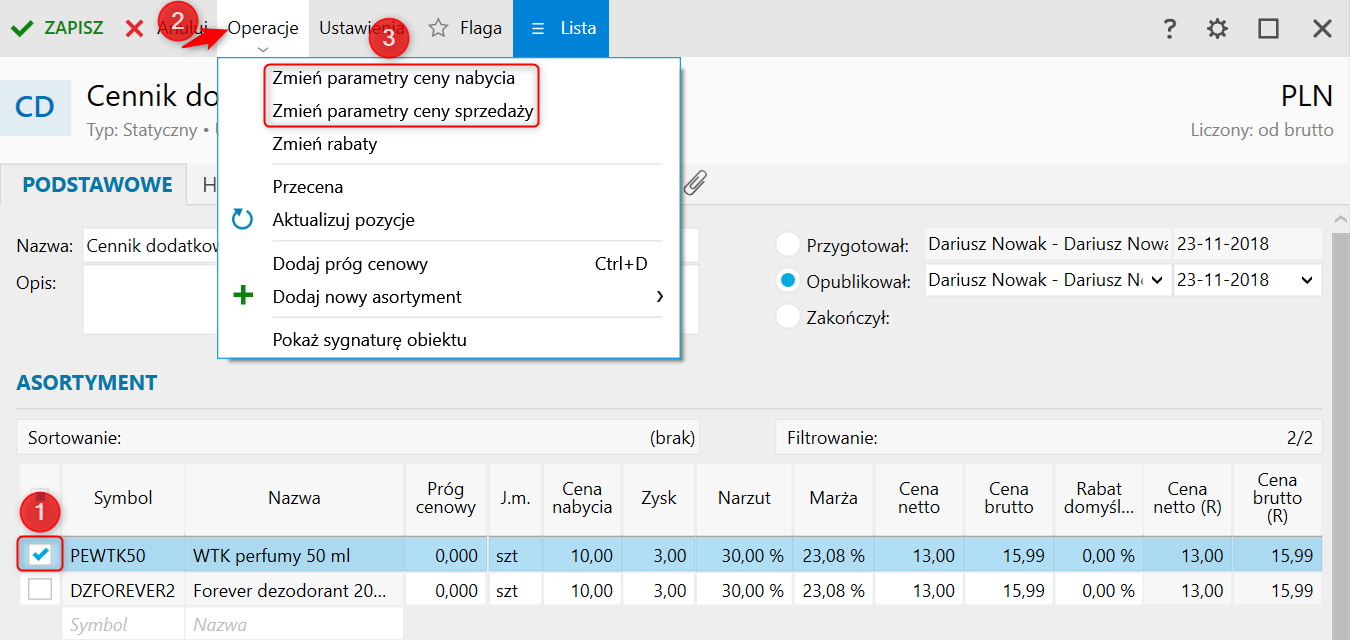The height and width of the screenshot is (640, 1350).
Task: Select the Przecena menu entry
Action: tap(308, 187)
